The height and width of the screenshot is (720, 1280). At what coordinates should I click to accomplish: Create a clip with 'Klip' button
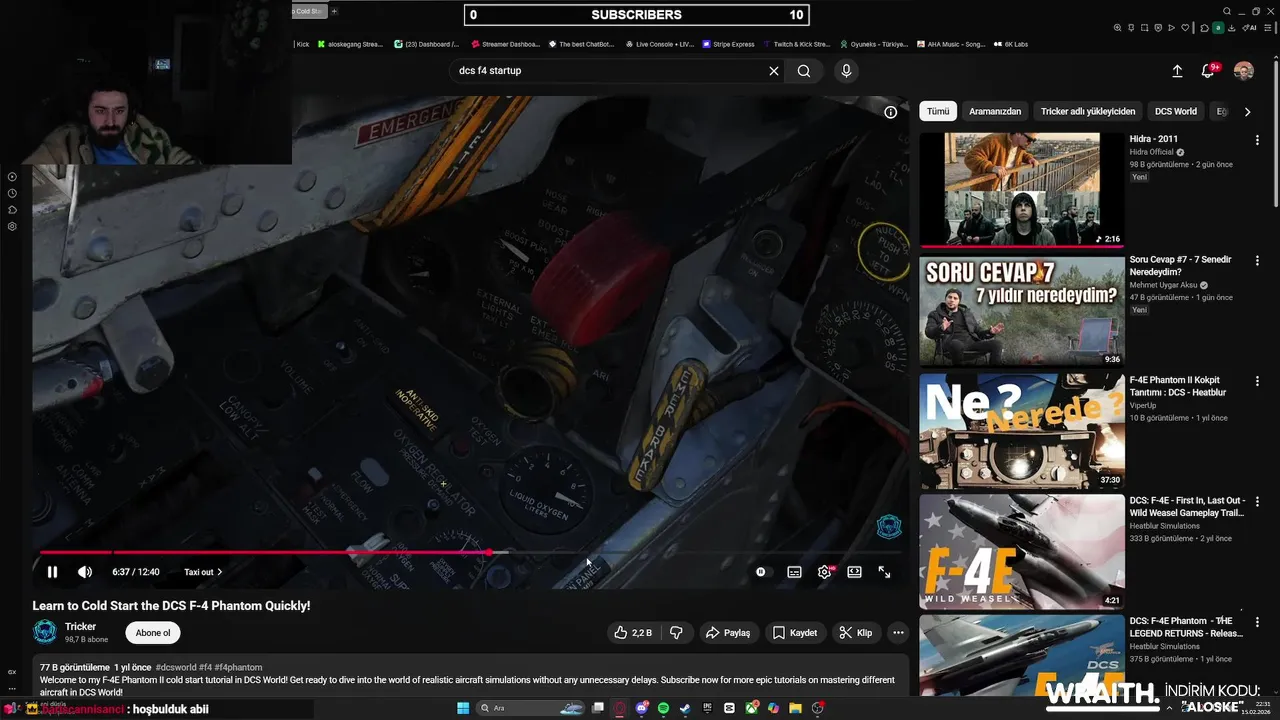856,633
